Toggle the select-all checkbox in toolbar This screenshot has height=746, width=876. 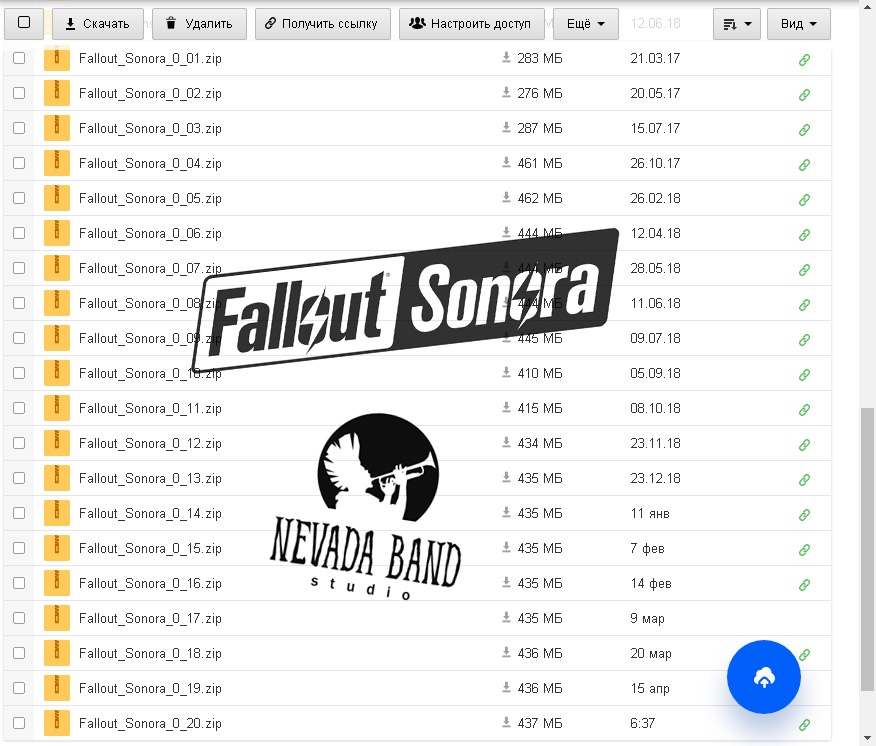[x=24, y=22]
